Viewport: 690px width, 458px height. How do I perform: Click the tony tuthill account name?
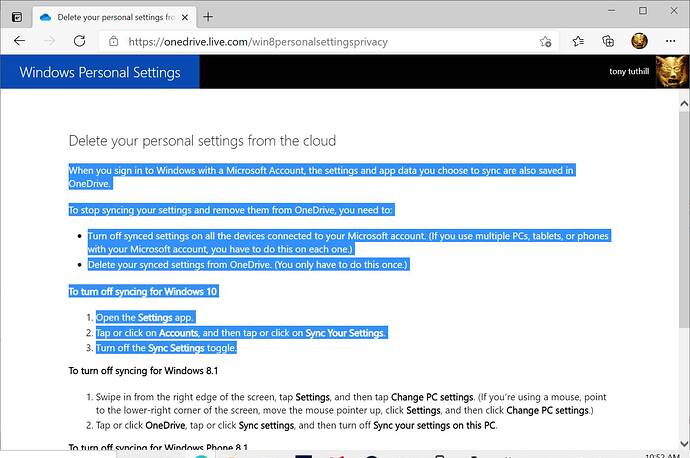(629, 71)
